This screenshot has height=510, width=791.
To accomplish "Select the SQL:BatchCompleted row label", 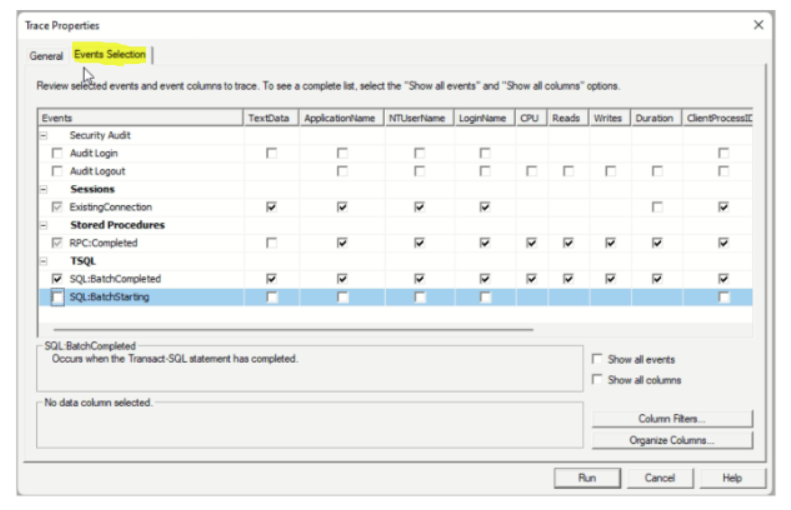I will coord(115,278).
